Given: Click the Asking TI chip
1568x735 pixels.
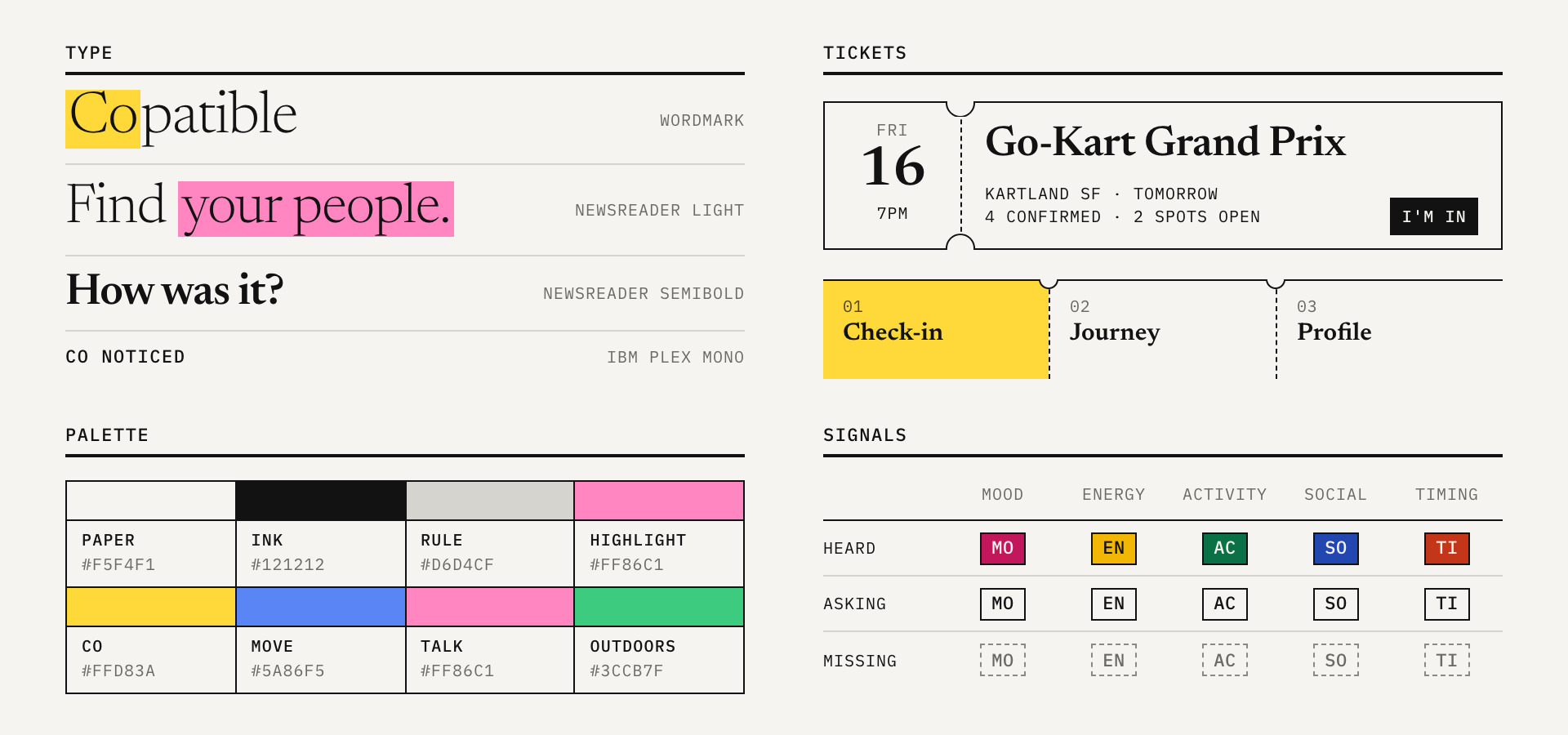Looking at the screenshot, I should 1447,604.
